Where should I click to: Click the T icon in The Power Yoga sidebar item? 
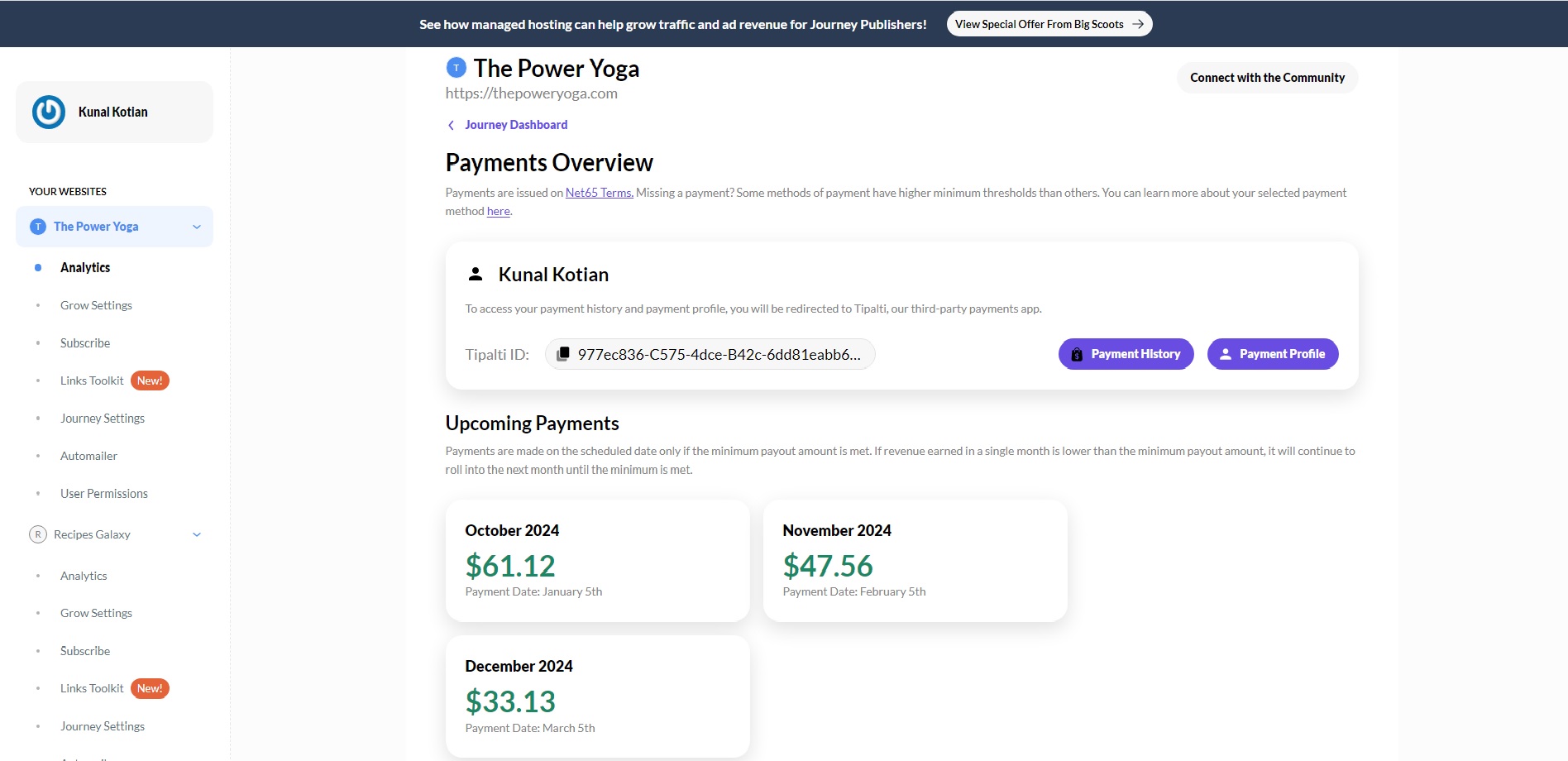(38, 227)
